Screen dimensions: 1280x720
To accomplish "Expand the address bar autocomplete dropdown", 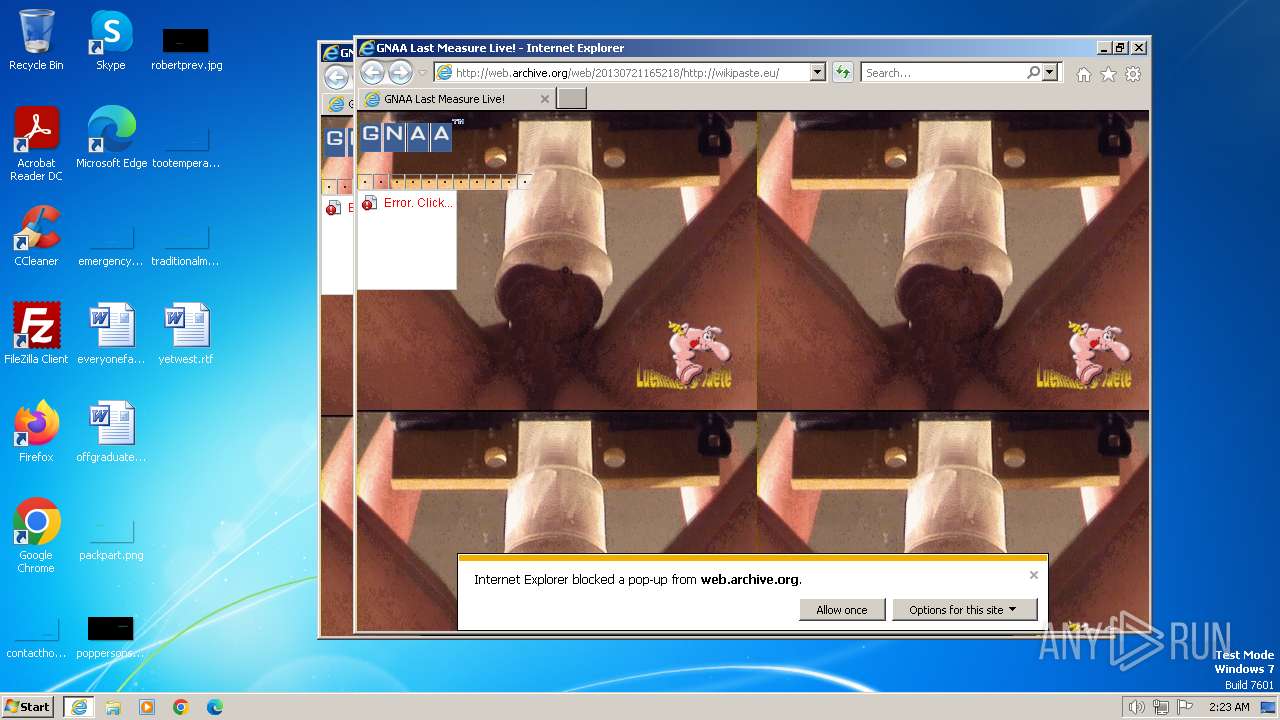I will point(817,72).
